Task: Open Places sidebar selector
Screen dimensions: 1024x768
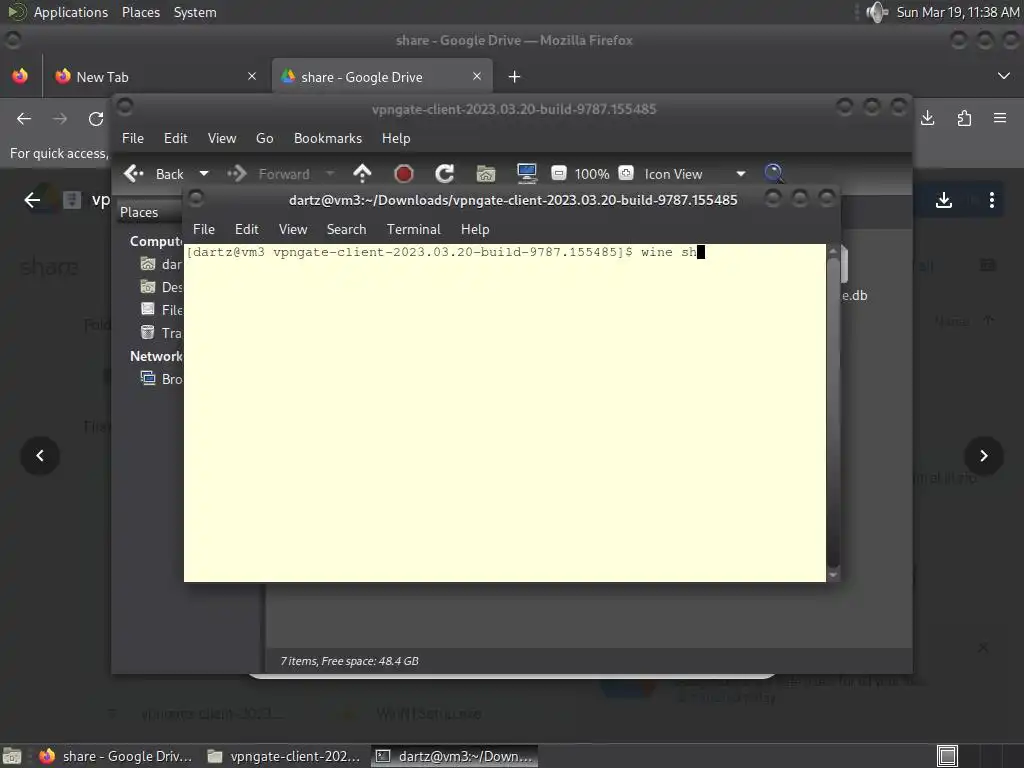Action: click(149, 212)
